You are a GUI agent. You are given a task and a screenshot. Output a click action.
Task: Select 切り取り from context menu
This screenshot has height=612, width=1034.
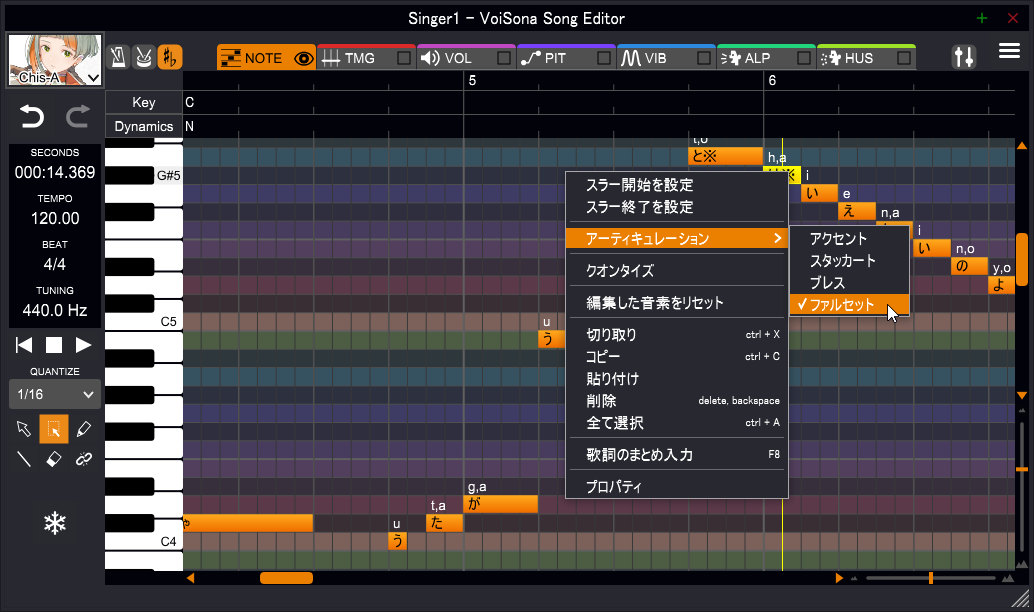click(x=677, y=334)
